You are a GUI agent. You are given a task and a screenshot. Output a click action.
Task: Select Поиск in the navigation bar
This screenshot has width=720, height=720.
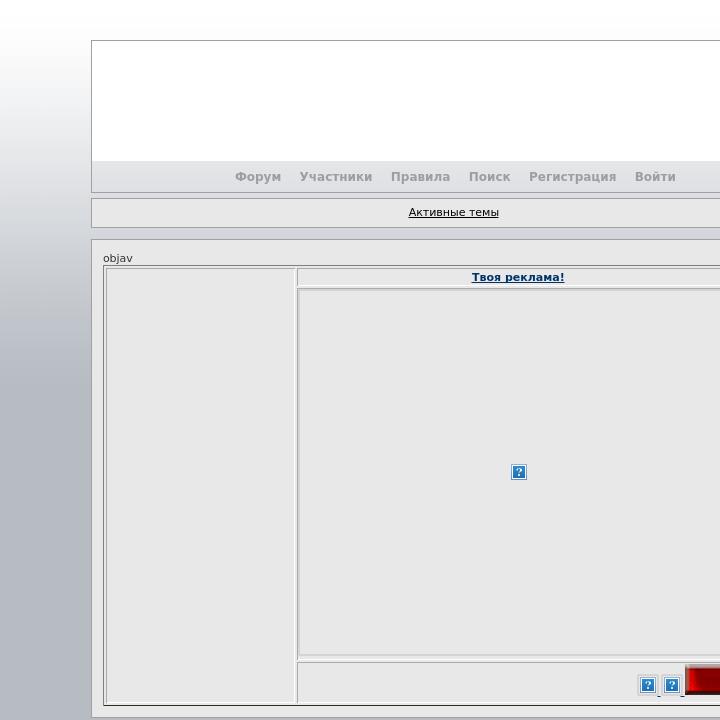click(489, 177)
